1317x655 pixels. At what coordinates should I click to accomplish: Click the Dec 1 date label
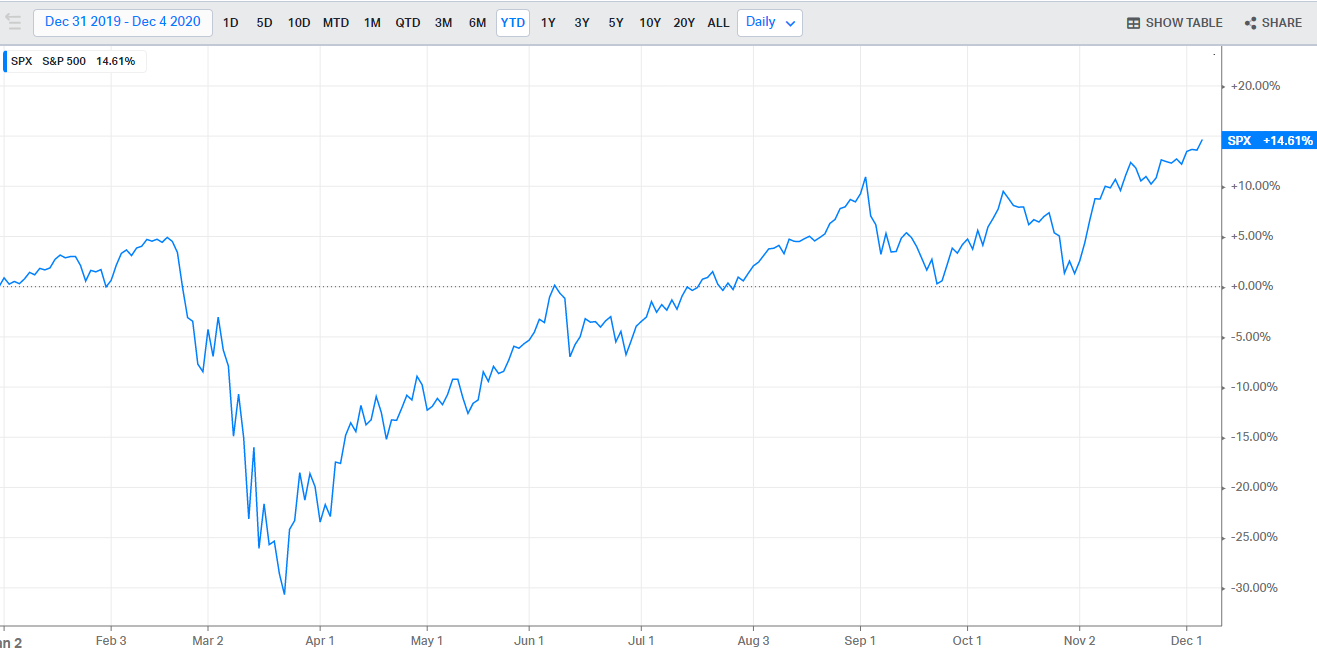point(1186,640)
